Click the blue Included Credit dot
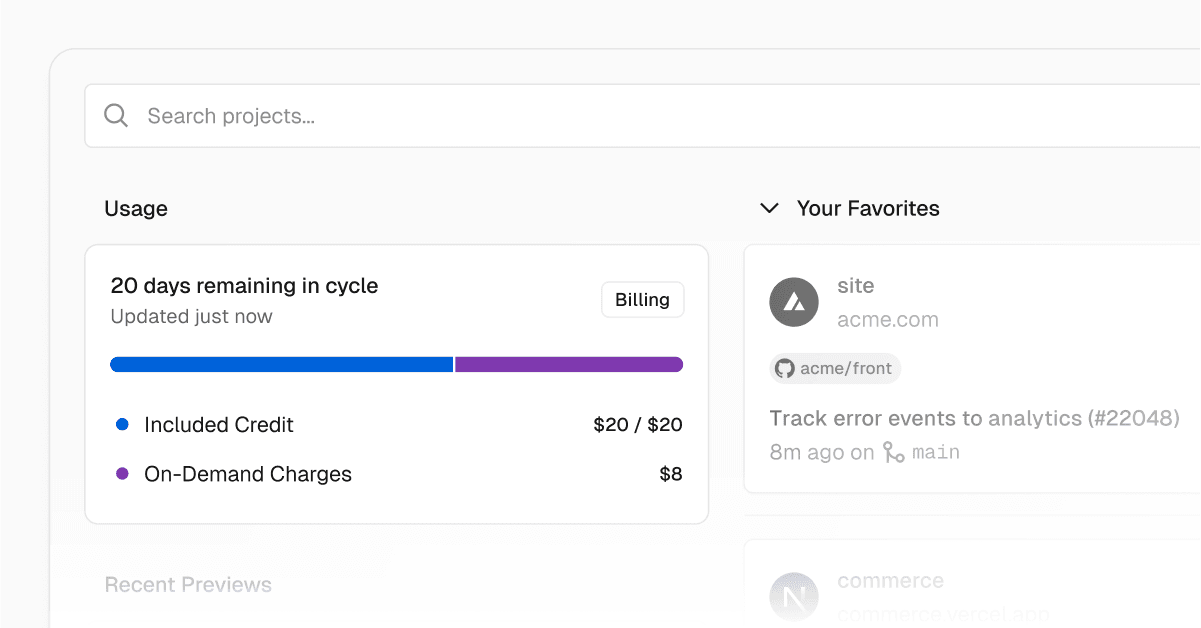 coord(122,425)
